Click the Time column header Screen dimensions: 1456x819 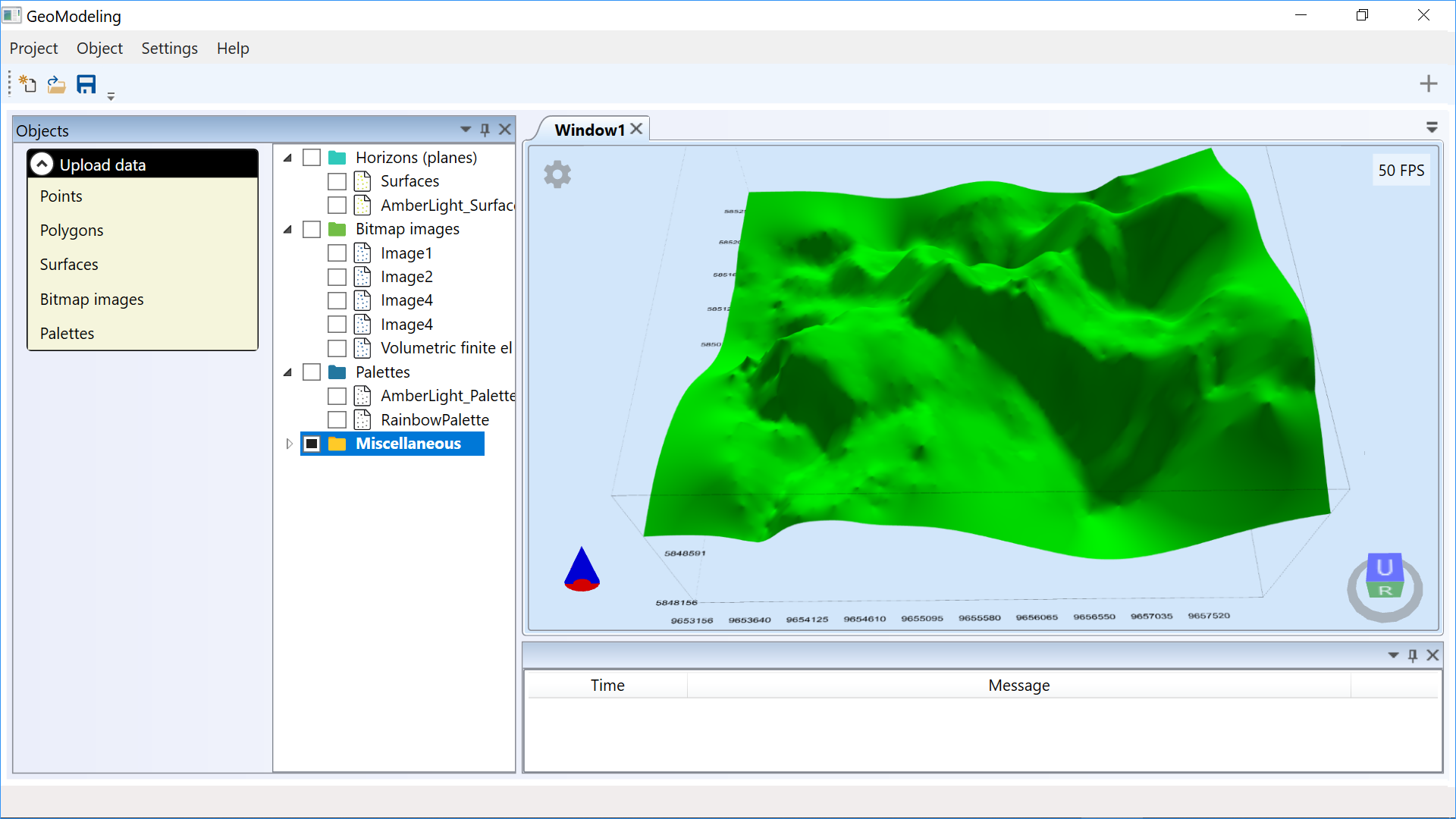point(607,686)
